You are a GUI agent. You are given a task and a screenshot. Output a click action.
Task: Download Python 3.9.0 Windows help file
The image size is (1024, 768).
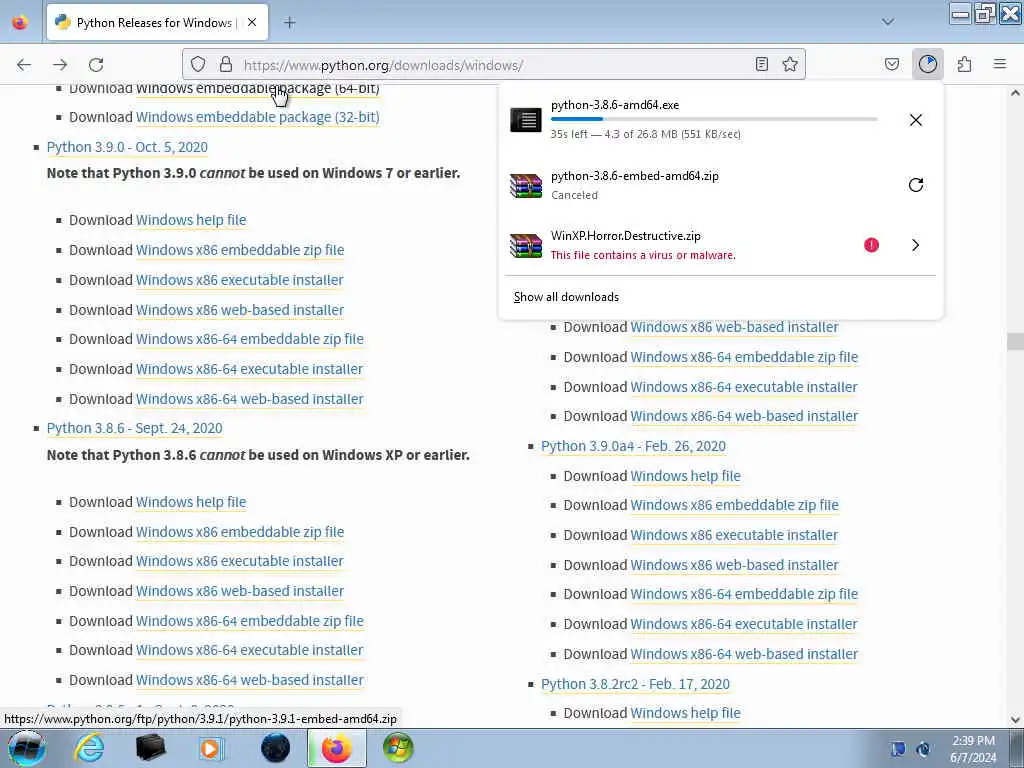coord(191,220)
